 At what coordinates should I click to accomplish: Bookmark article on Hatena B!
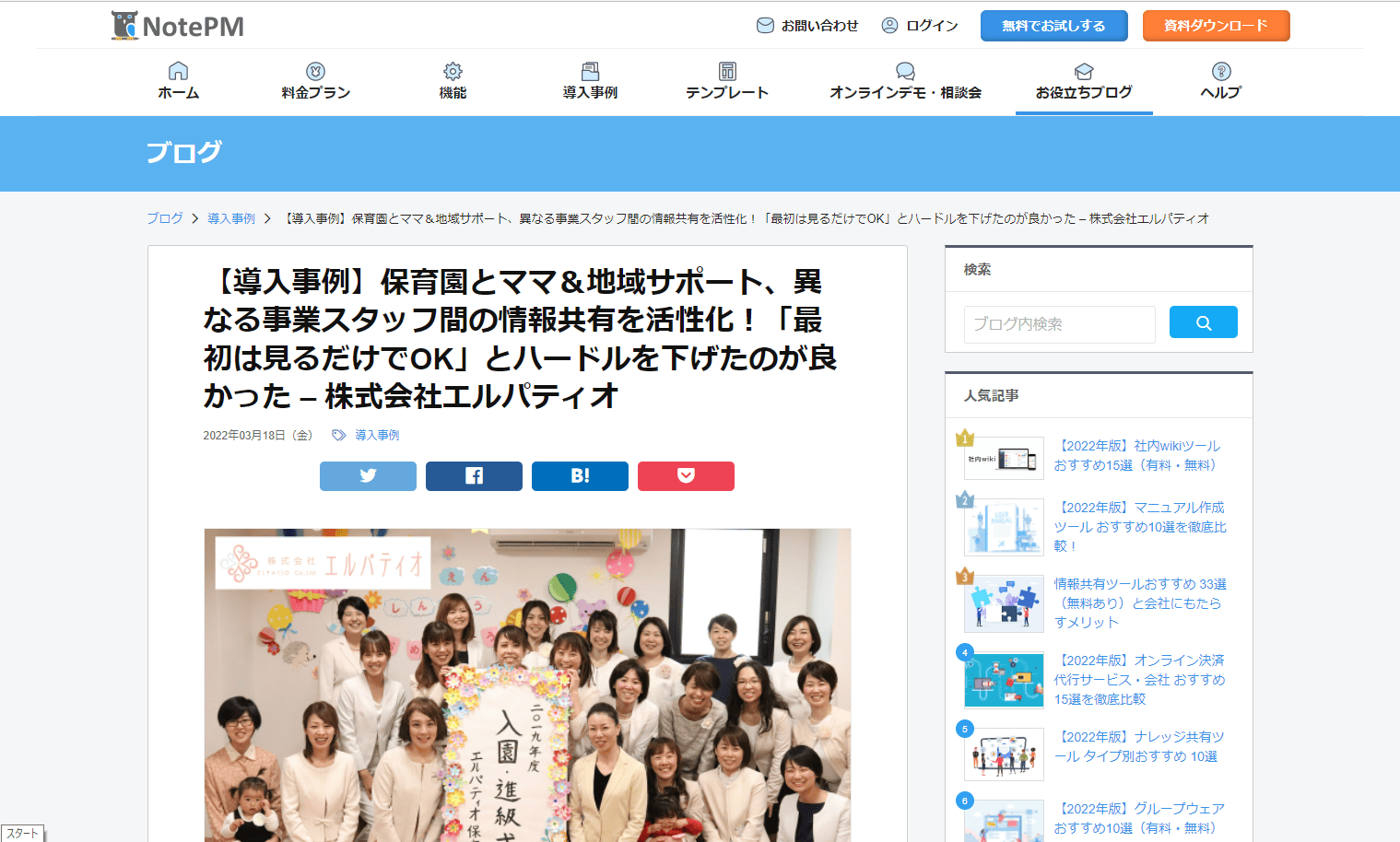point(580,476)
